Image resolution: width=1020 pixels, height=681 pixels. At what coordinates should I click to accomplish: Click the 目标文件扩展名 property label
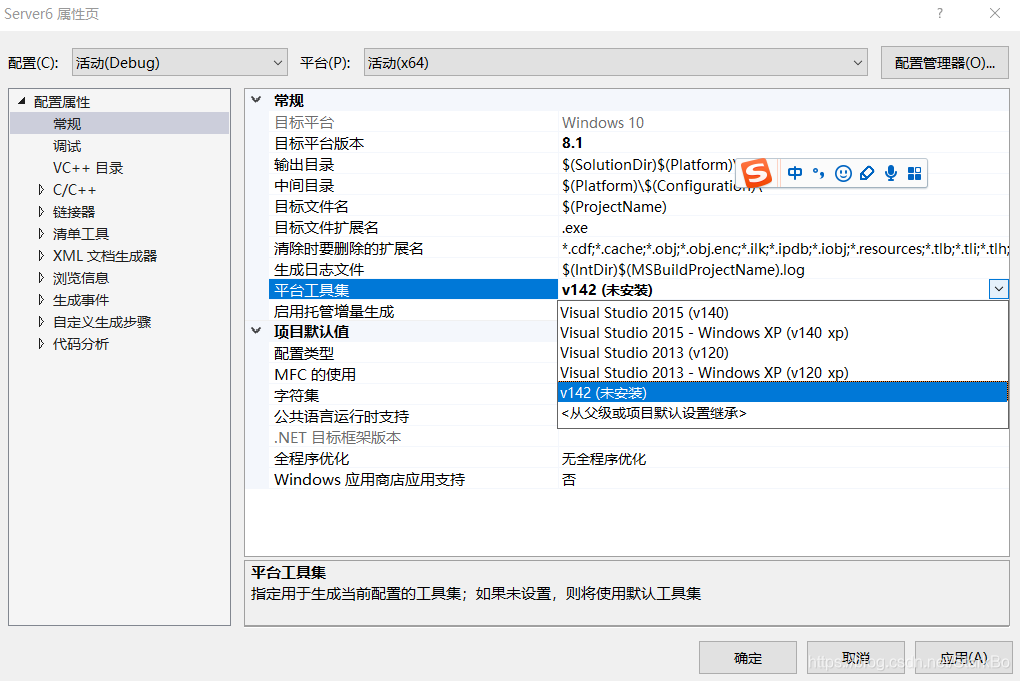click(x=326, y=228)
